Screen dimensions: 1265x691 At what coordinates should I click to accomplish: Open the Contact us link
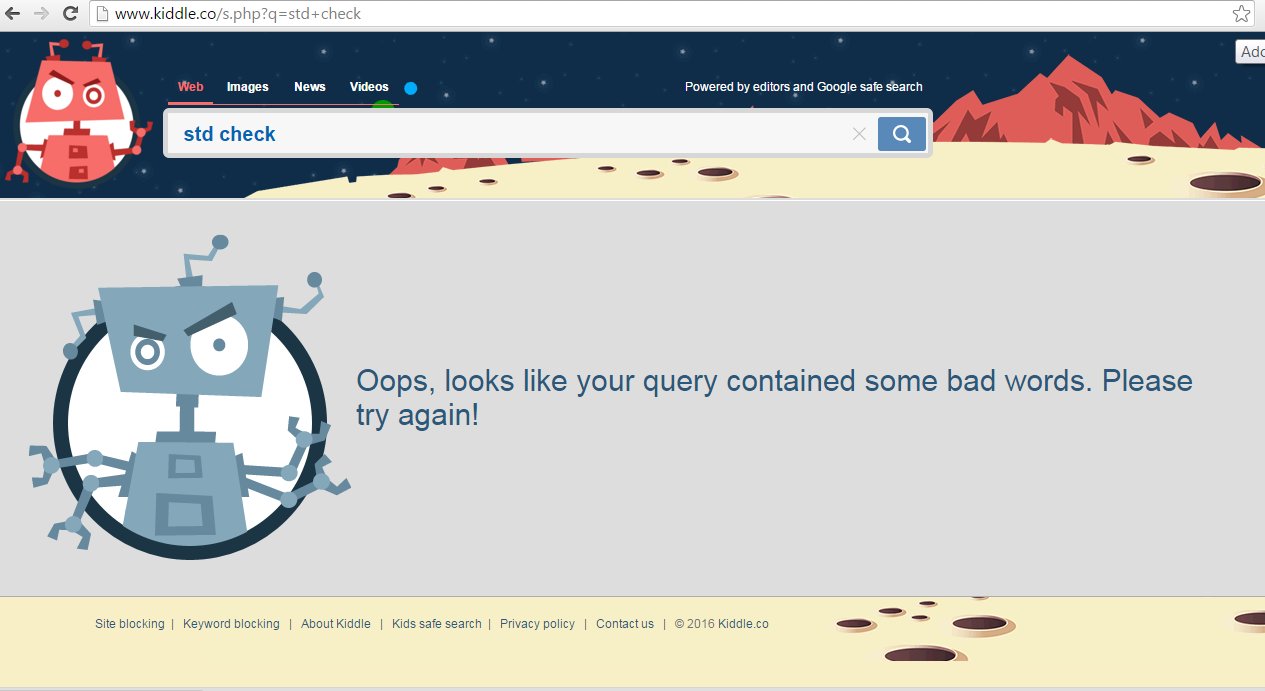point(625,624)
